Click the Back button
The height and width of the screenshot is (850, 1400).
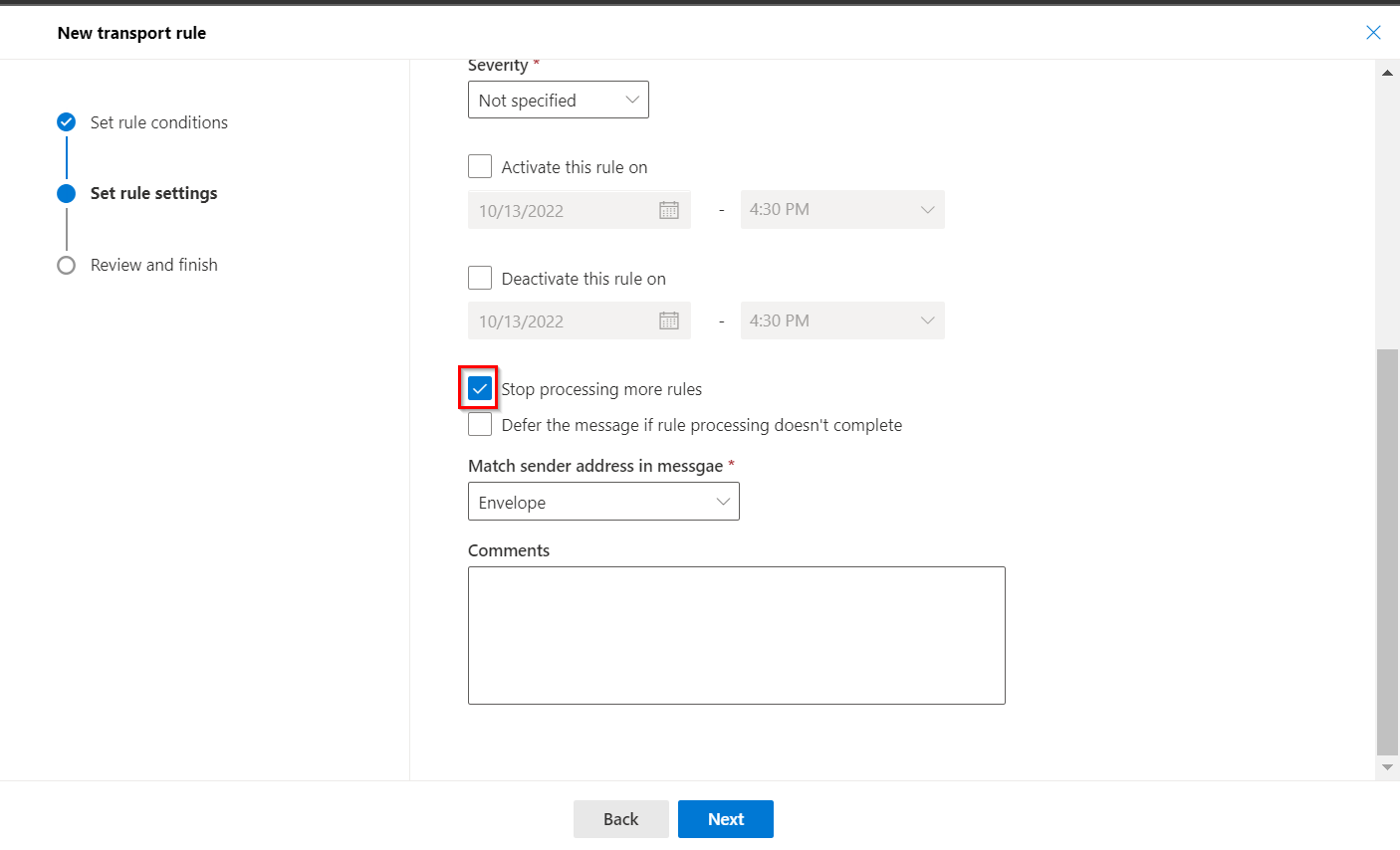[x=620, y=819]
